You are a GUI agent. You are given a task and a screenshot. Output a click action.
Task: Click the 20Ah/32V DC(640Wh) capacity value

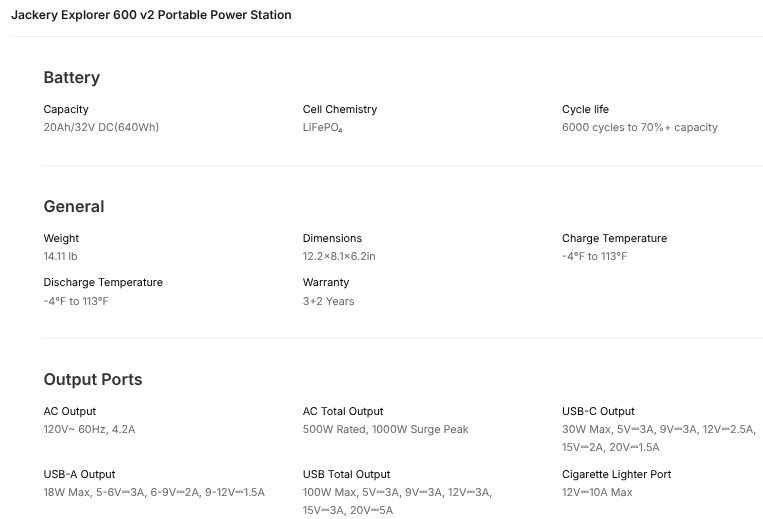[101, 127]
